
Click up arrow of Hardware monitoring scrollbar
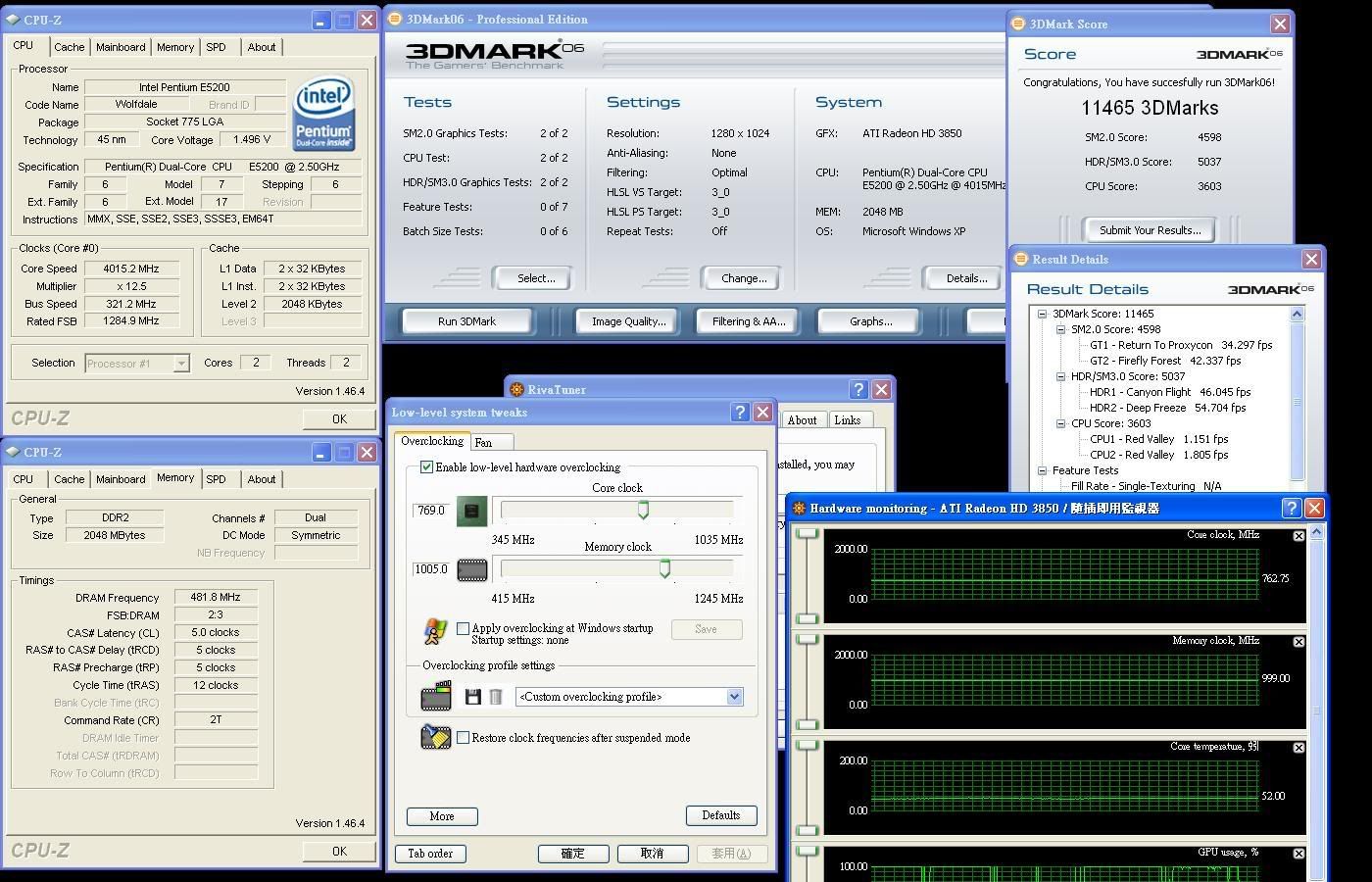pos(1317,532)
